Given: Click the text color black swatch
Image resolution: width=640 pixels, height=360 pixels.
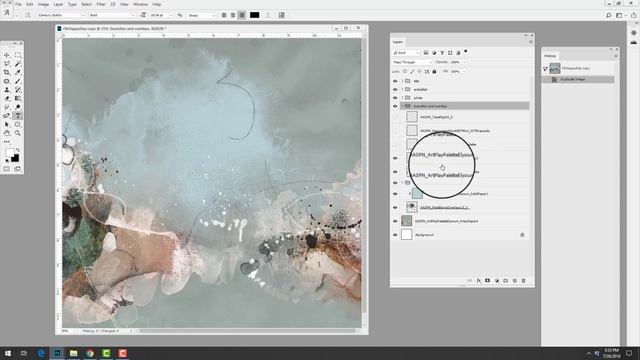Looking at the screenshot, I should 254,15.
